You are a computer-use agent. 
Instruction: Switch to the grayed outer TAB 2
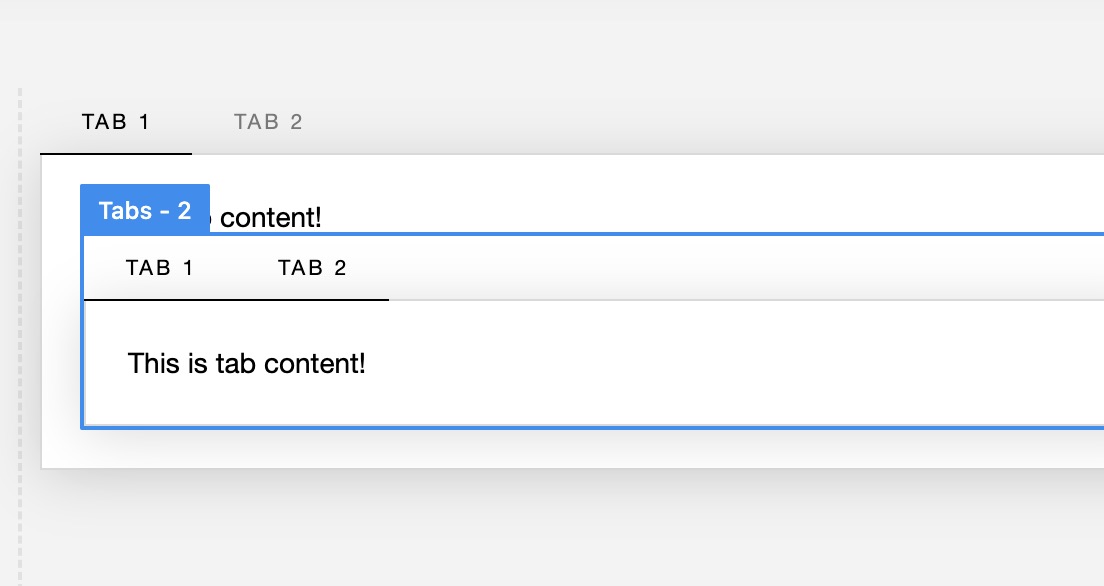(x=268, y=122)
